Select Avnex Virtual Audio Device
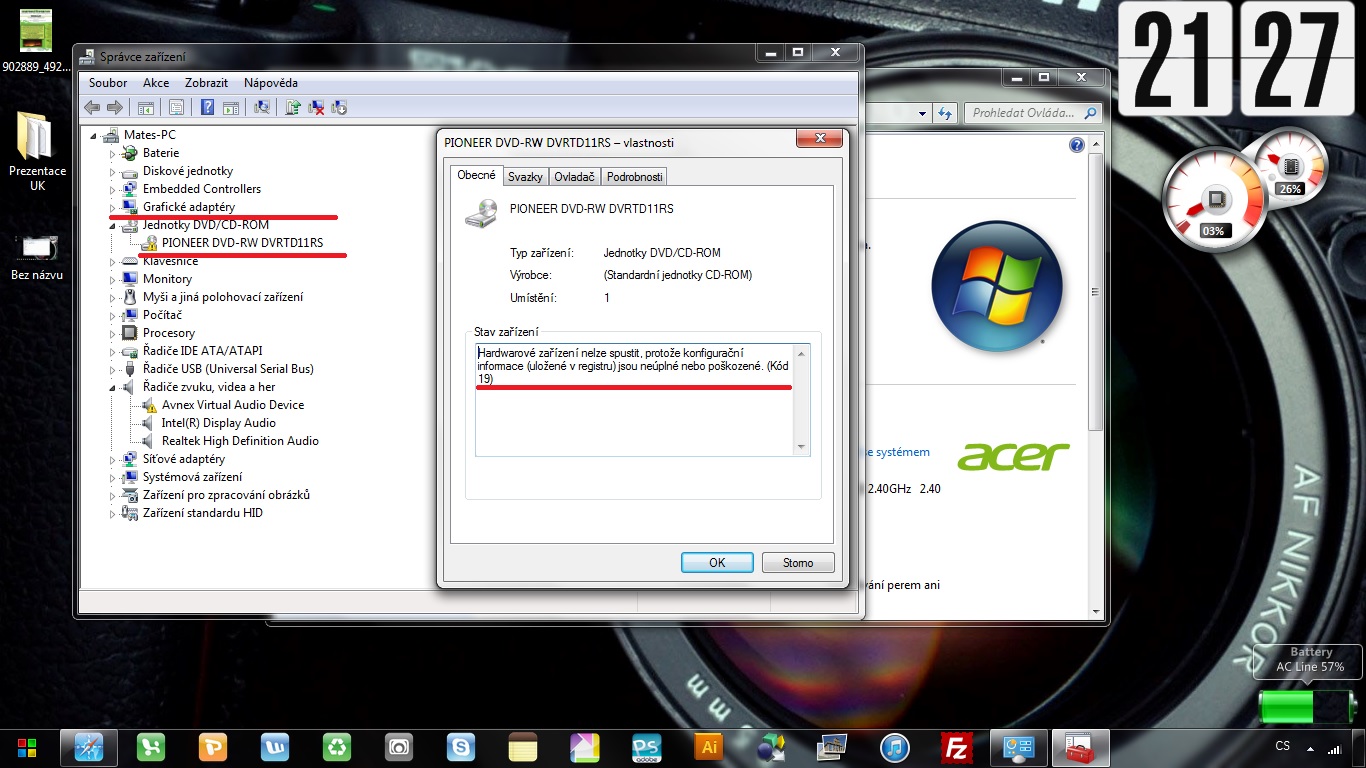The width and height of the screenshot is (1366, 768). 233,405
